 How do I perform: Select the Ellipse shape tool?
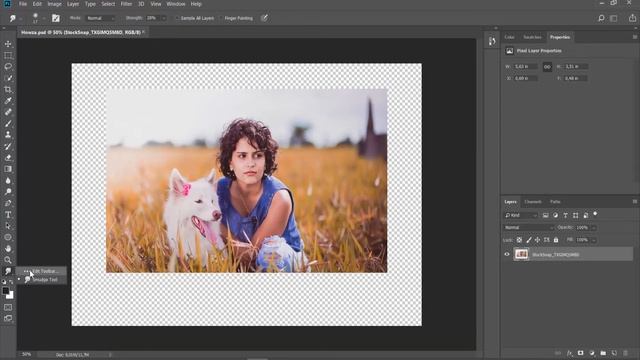coord(8,237)
